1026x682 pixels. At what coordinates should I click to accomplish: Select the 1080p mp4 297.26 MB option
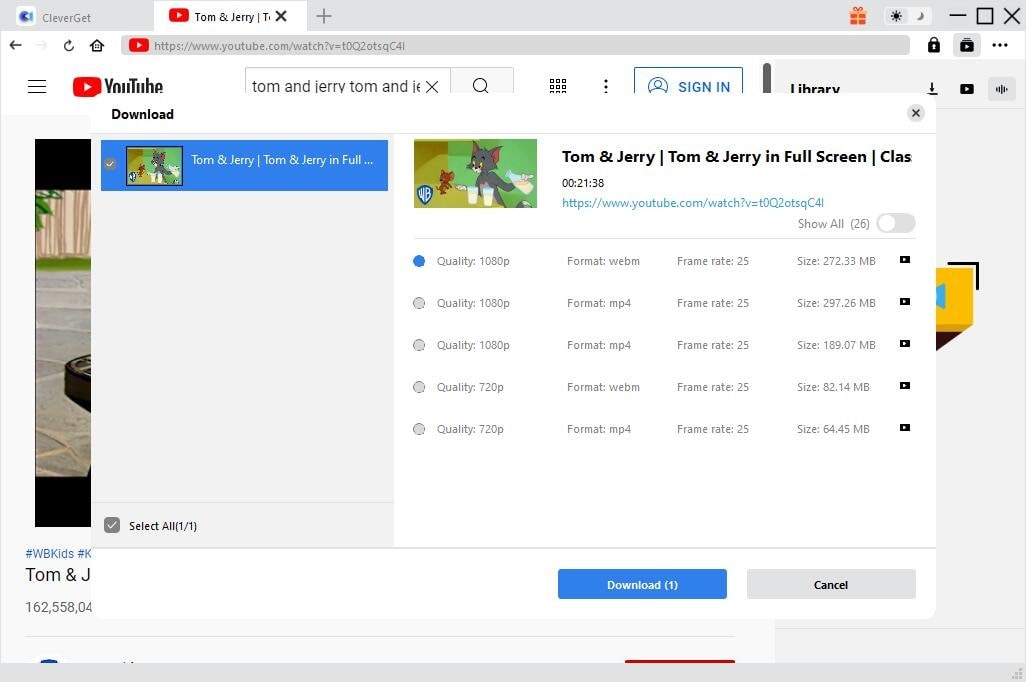click(x=419, y=303)
